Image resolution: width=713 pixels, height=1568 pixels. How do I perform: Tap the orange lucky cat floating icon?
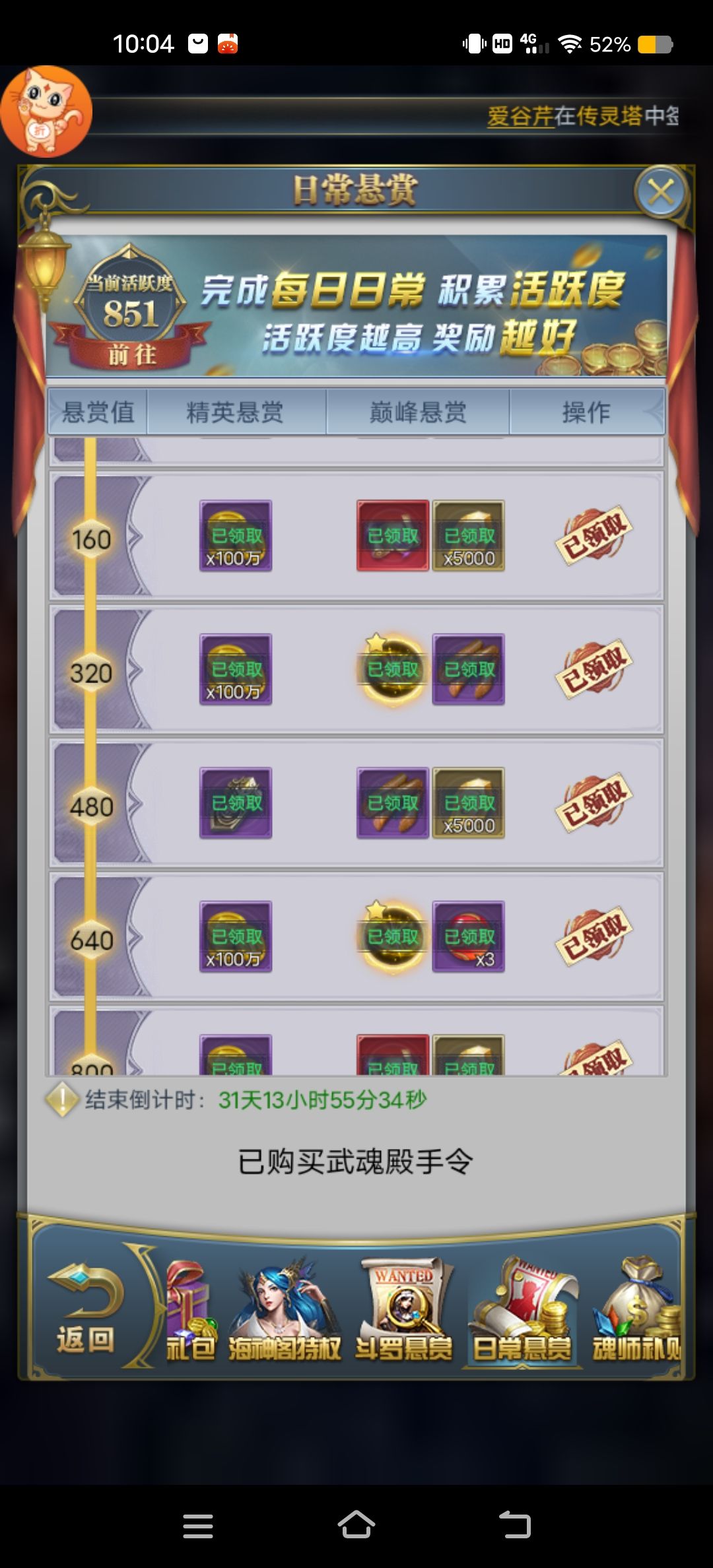[46, 111]
